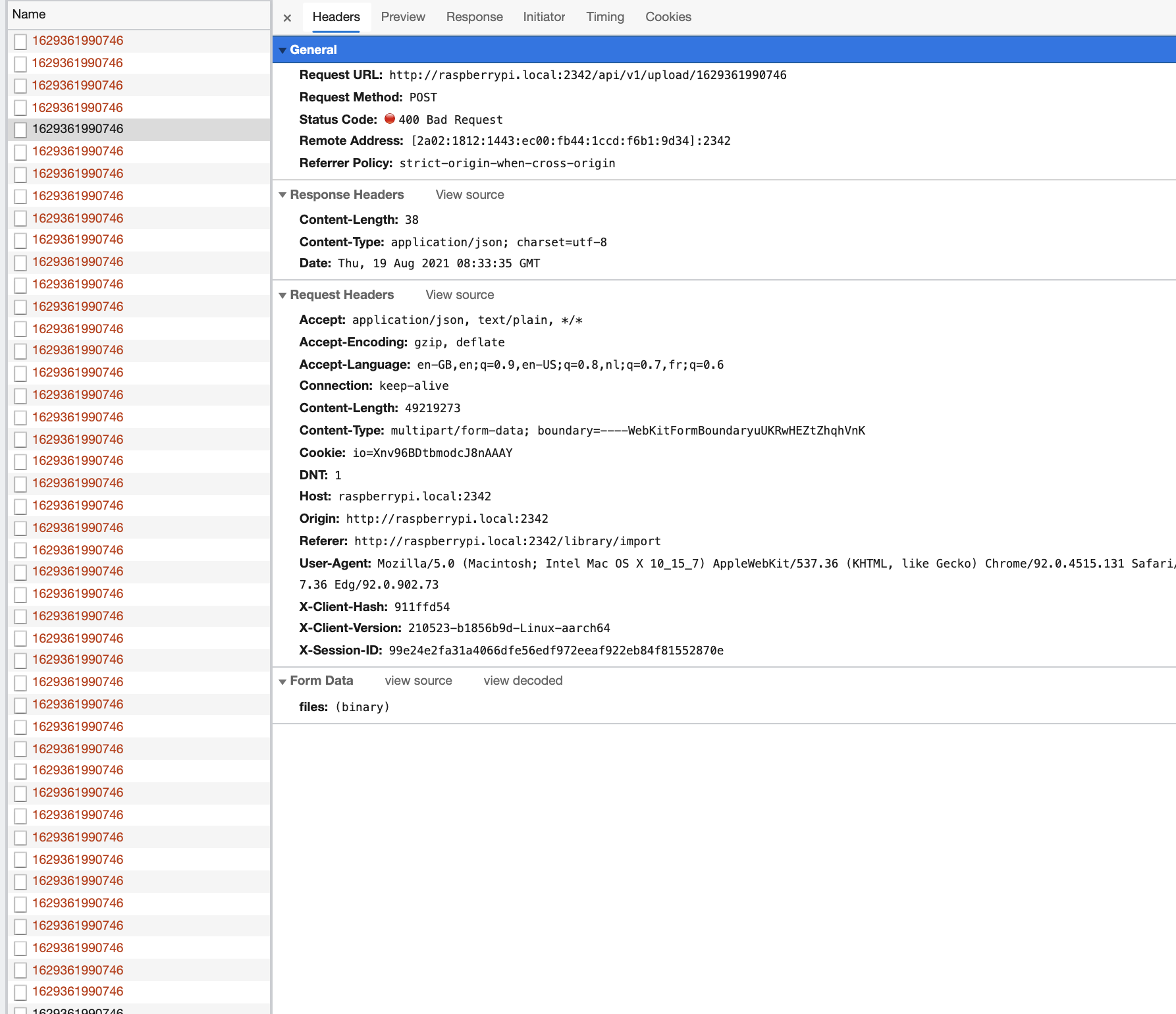Click the Accept-Language header value

pyautogui.click(x=570, y=365)
